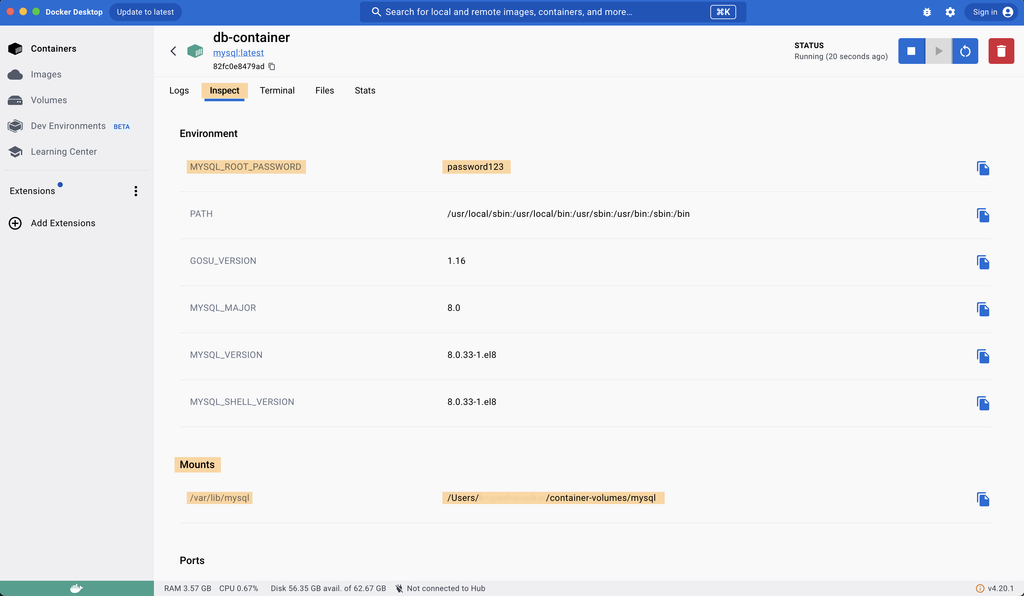
Task: Open the bug report icon in the header
Action: [x=926, y=12]
